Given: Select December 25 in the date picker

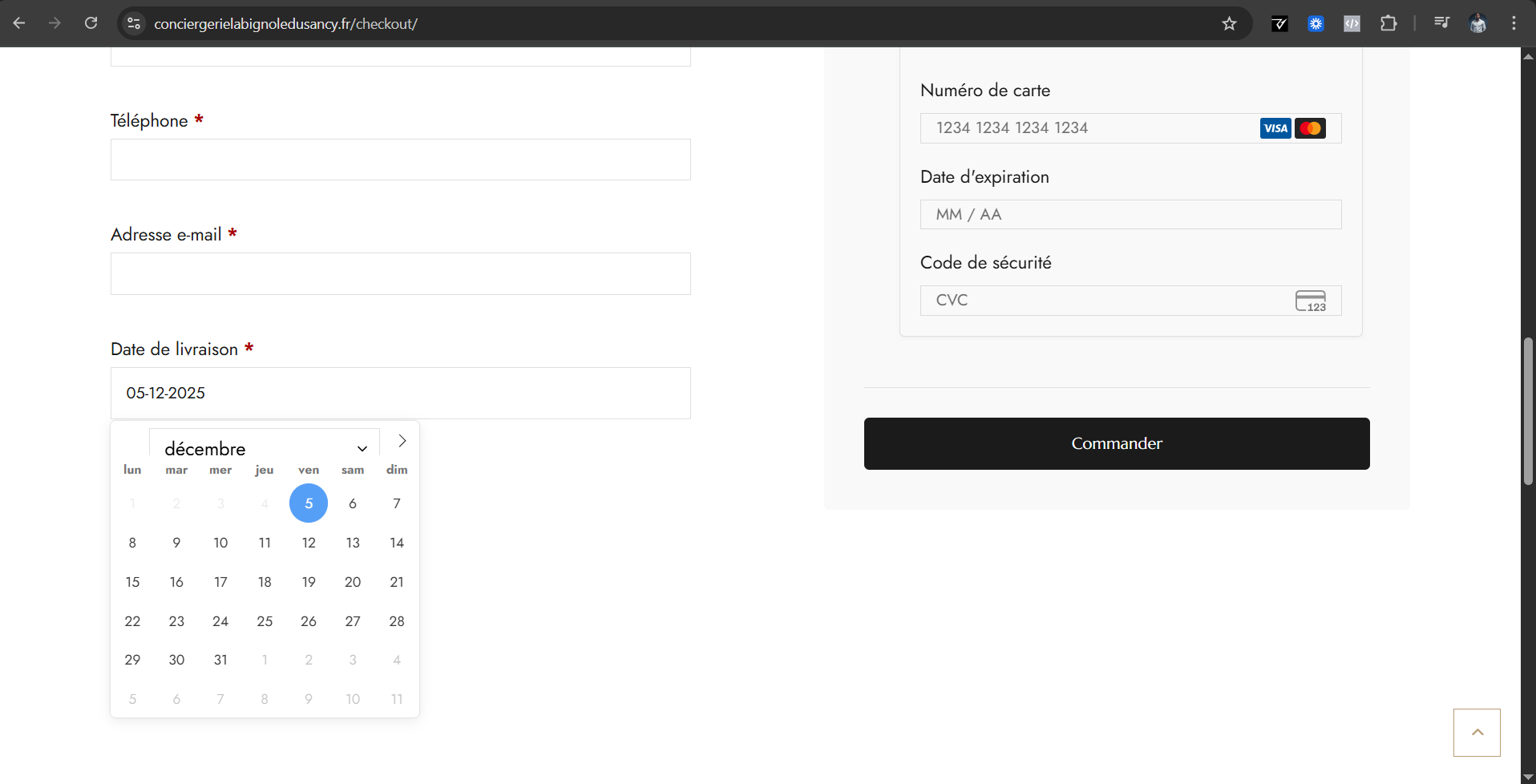Looking at the screenshot, I should [265, 621].
